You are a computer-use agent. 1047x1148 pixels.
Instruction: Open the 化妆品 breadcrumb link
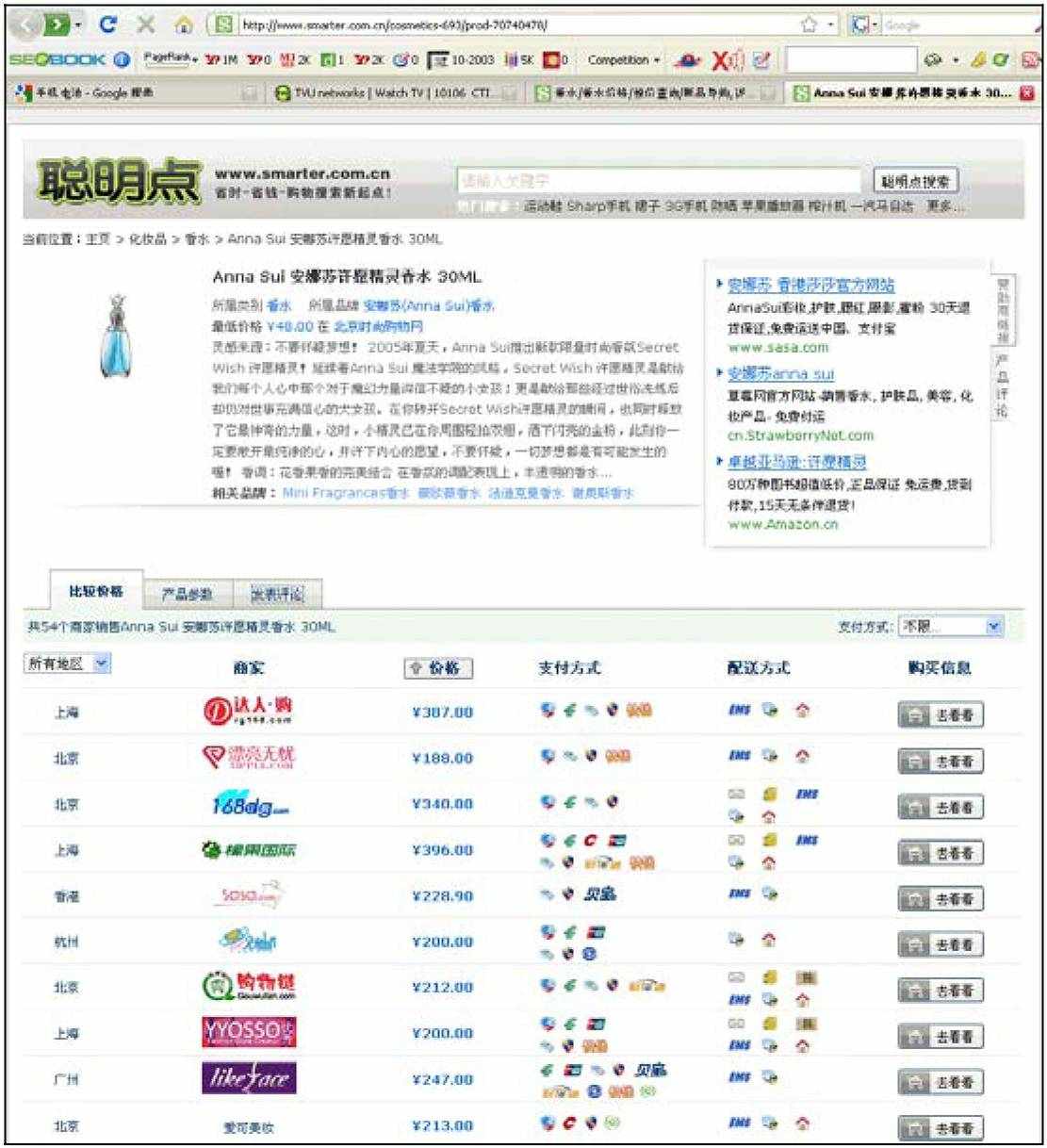pyautogui.click(x=147, y=239)
